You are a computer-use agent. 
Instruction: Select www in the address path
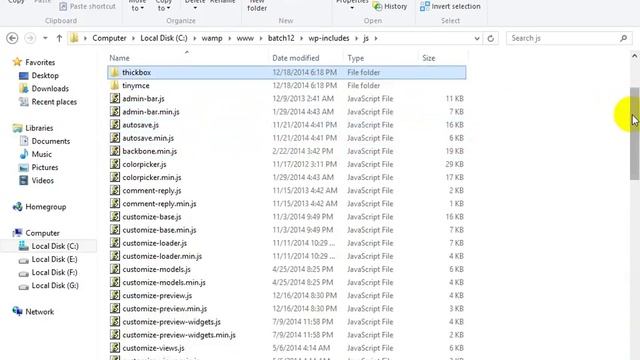pos(245,38)
